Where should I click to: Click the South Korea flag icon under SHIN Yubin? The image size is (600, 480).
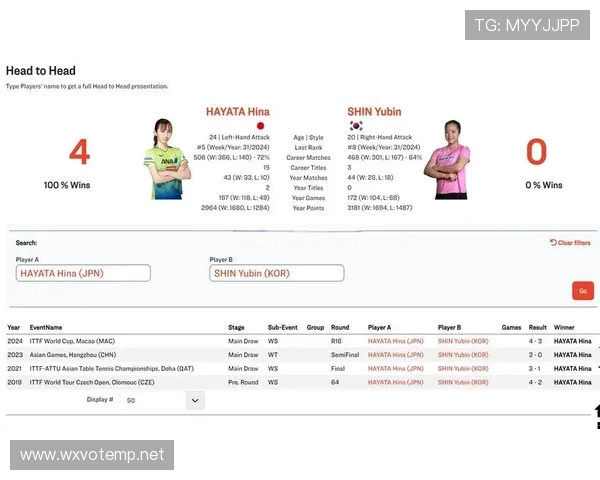(356, 126)
